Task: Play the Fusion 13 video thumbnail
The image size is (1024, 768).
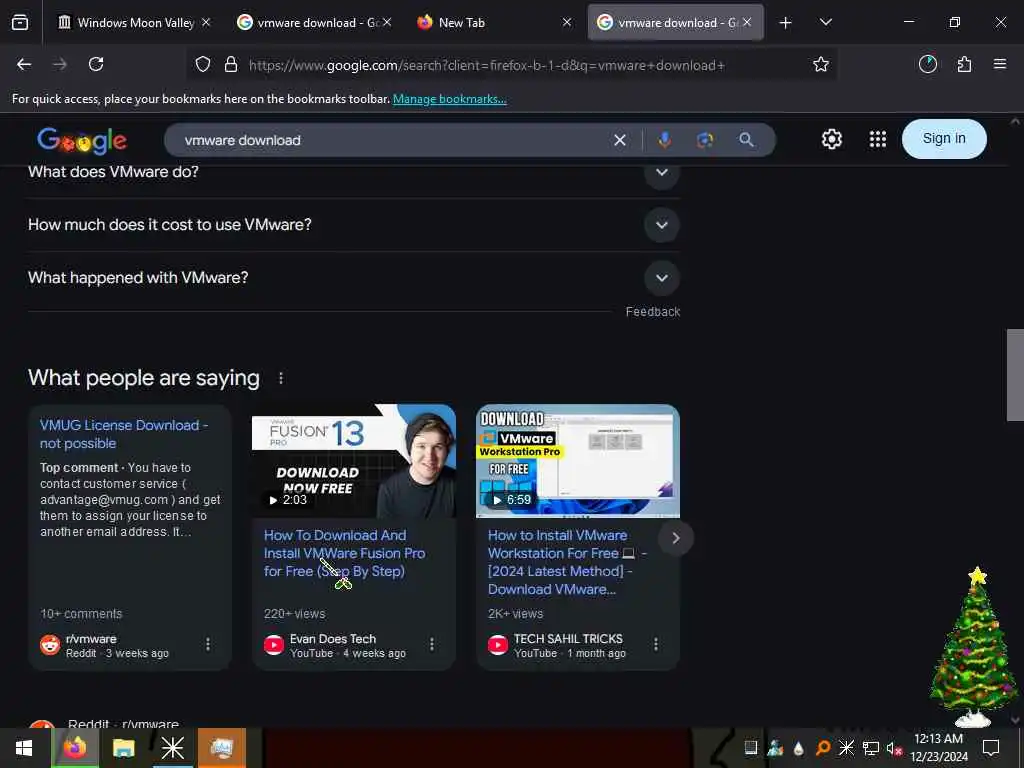Action: click(353, 461)
